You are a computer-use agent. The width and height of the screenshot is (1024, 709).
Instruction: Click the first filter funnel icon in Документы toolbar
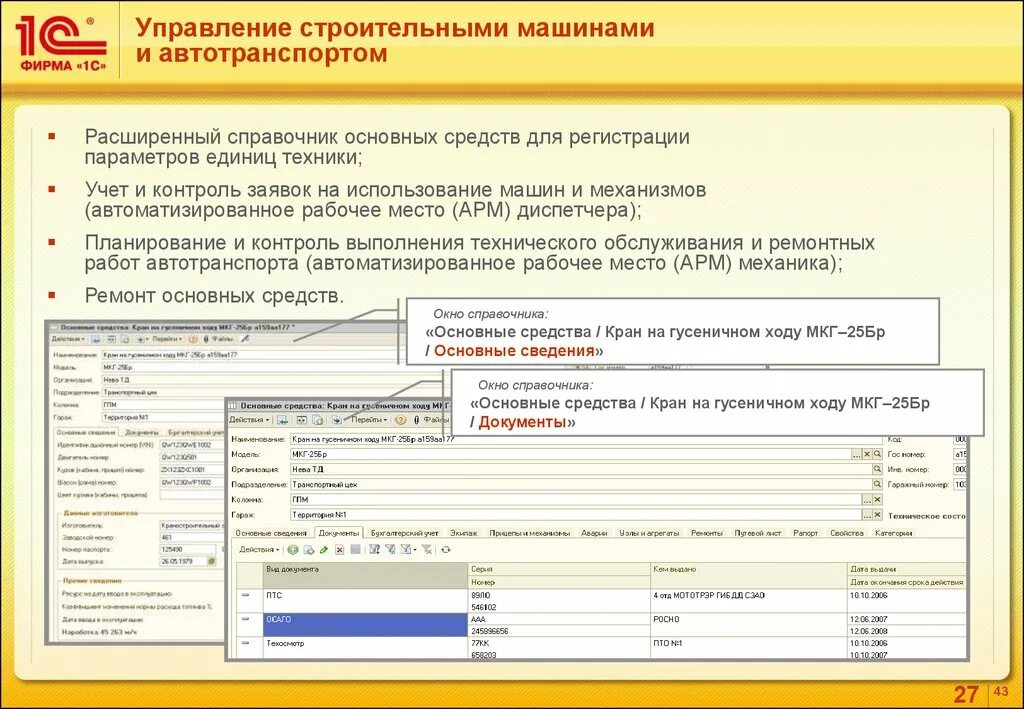[x=374, y=550]
